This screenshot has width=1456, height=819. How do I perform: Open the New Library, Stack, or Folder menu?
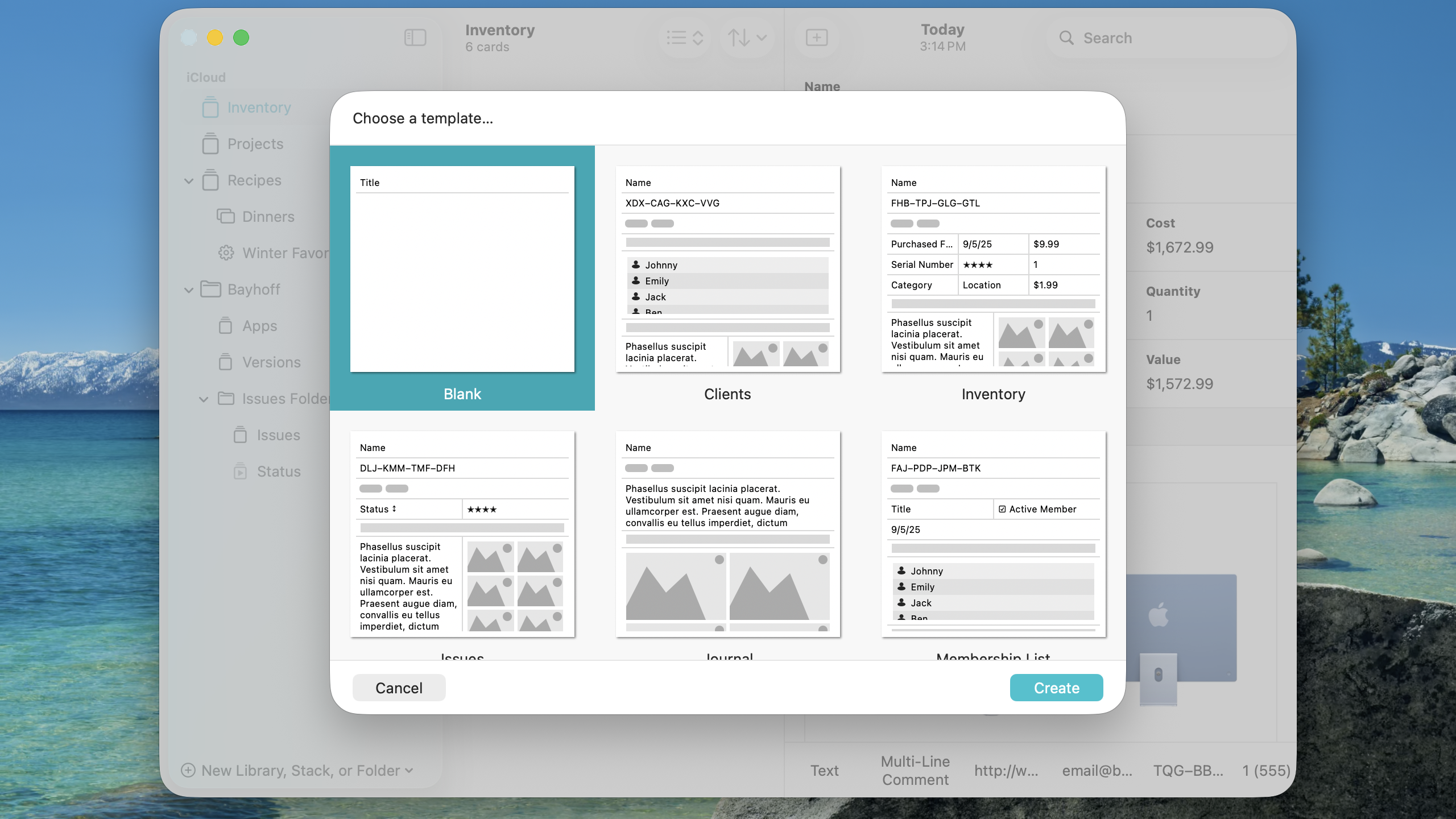tap(298, 770)
